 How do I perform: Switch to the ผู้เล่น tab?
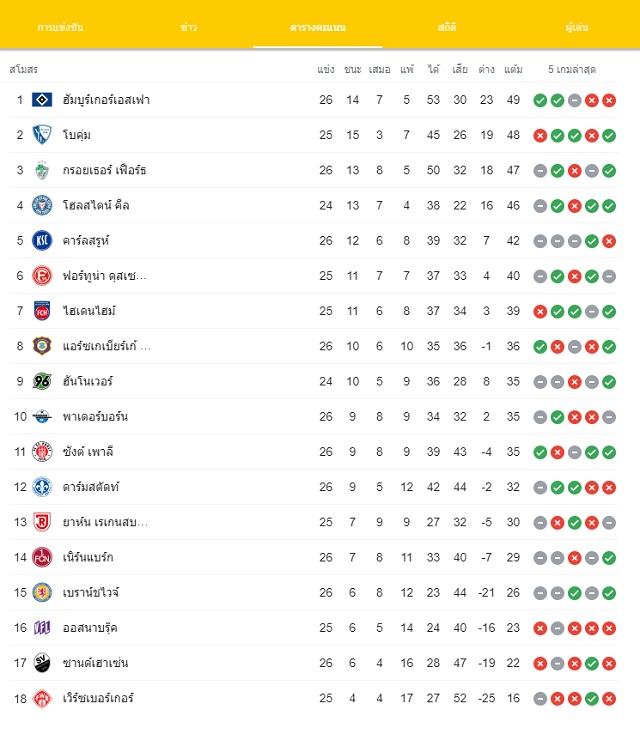(576, 27)
